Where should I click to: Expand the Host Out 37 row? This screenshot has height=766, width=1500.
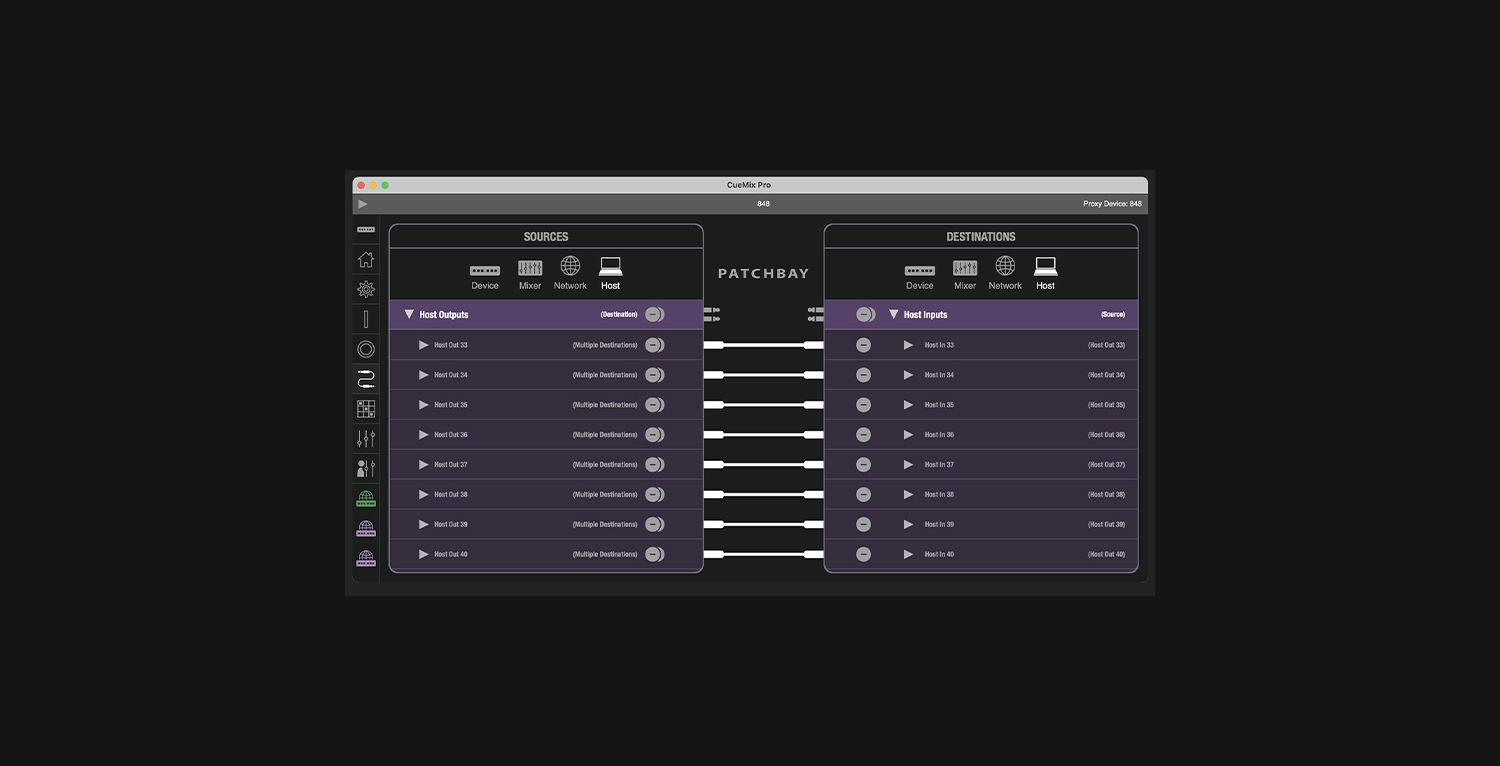424,464
